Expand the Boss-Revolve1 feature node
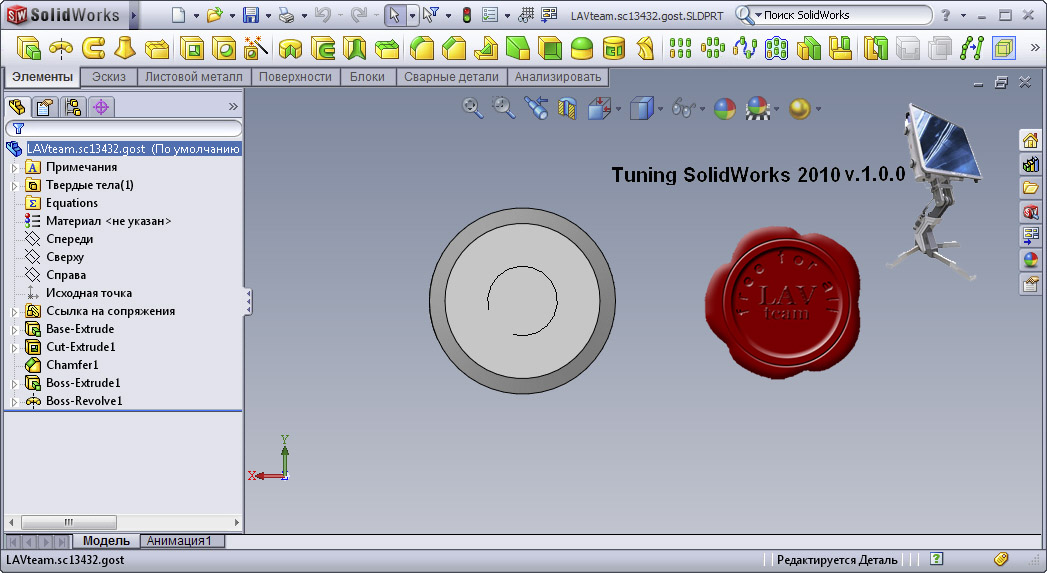Viewport: 1047px width, 573px height. tap(15, 401)
